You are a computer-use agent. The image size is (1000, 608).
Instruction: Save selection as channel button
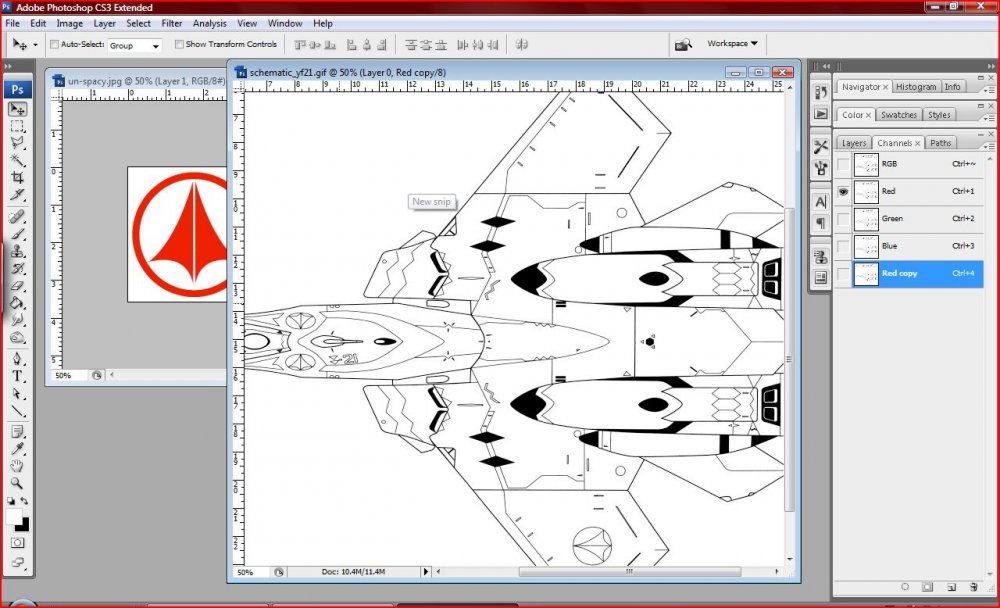tap(928, 587)
